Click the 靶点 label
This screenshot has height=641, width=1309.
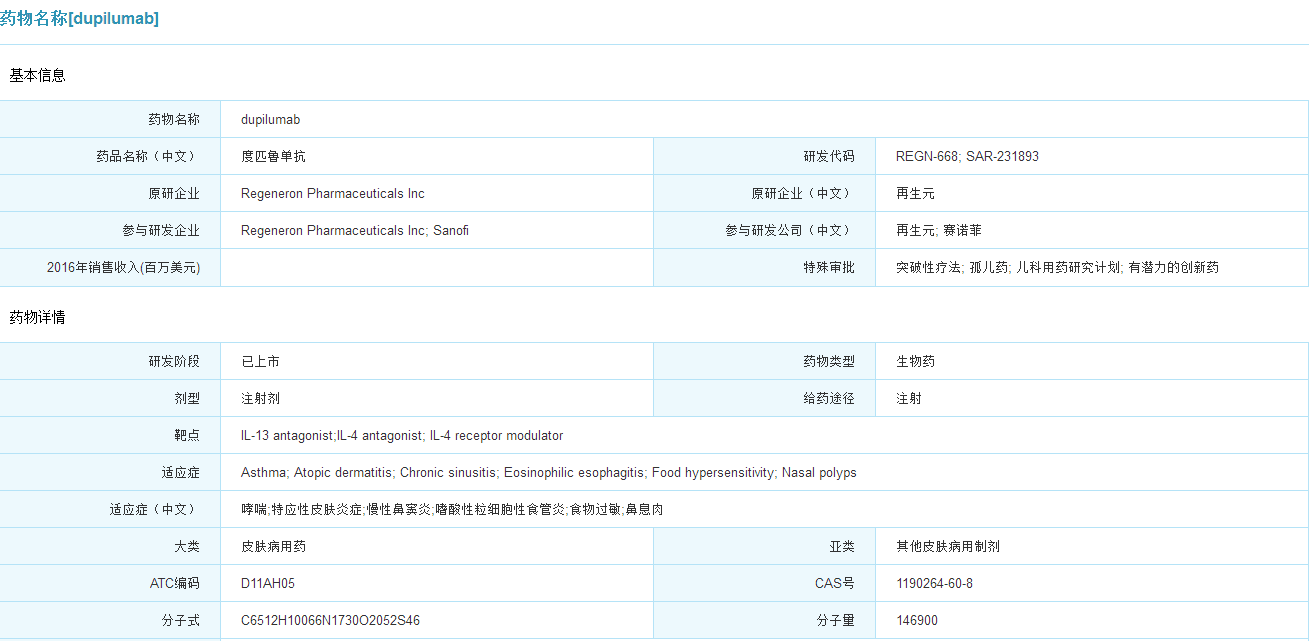click(x=187, y=435)
